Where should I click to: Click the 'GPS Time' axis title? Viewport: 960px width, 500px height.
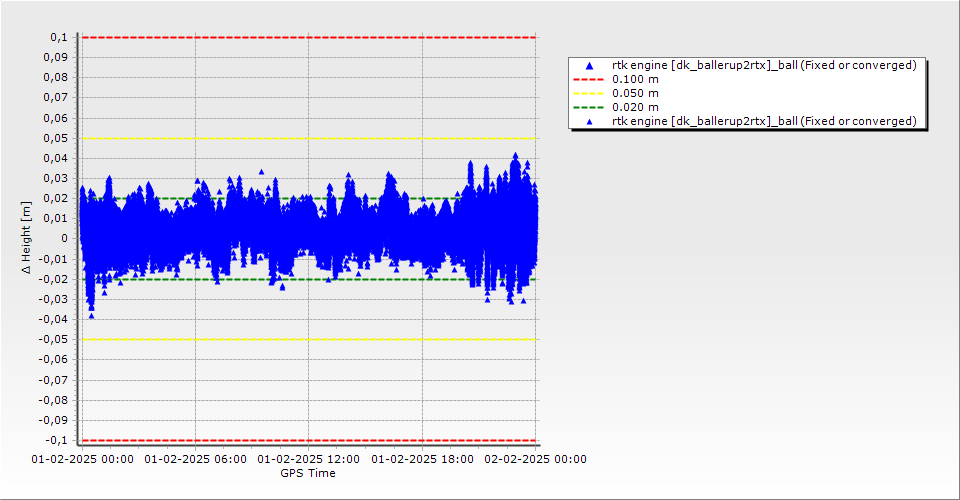click(x=308, y=473)
